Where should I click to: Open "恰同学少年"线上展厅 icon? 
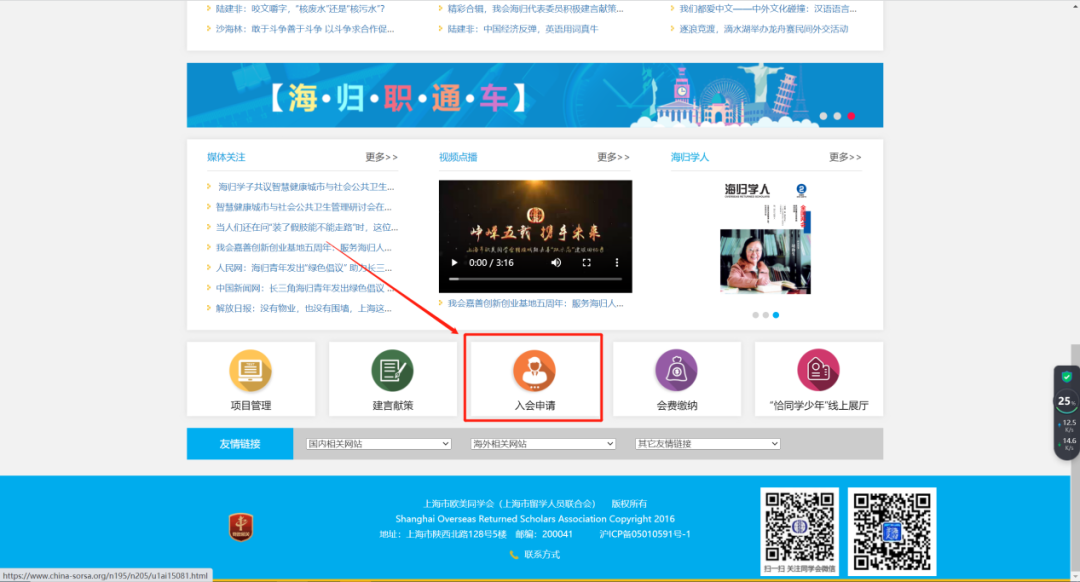point(818,371)
